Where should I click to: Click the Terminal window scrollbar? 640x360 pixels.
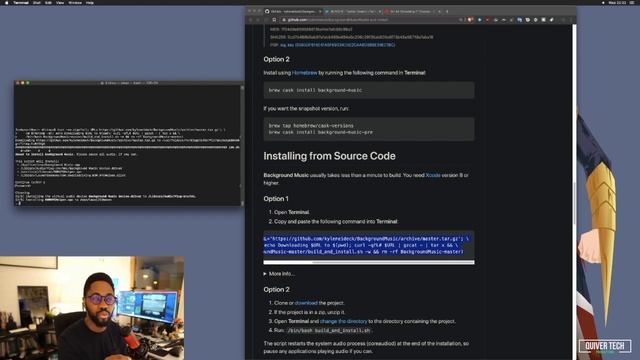[242, 145]
